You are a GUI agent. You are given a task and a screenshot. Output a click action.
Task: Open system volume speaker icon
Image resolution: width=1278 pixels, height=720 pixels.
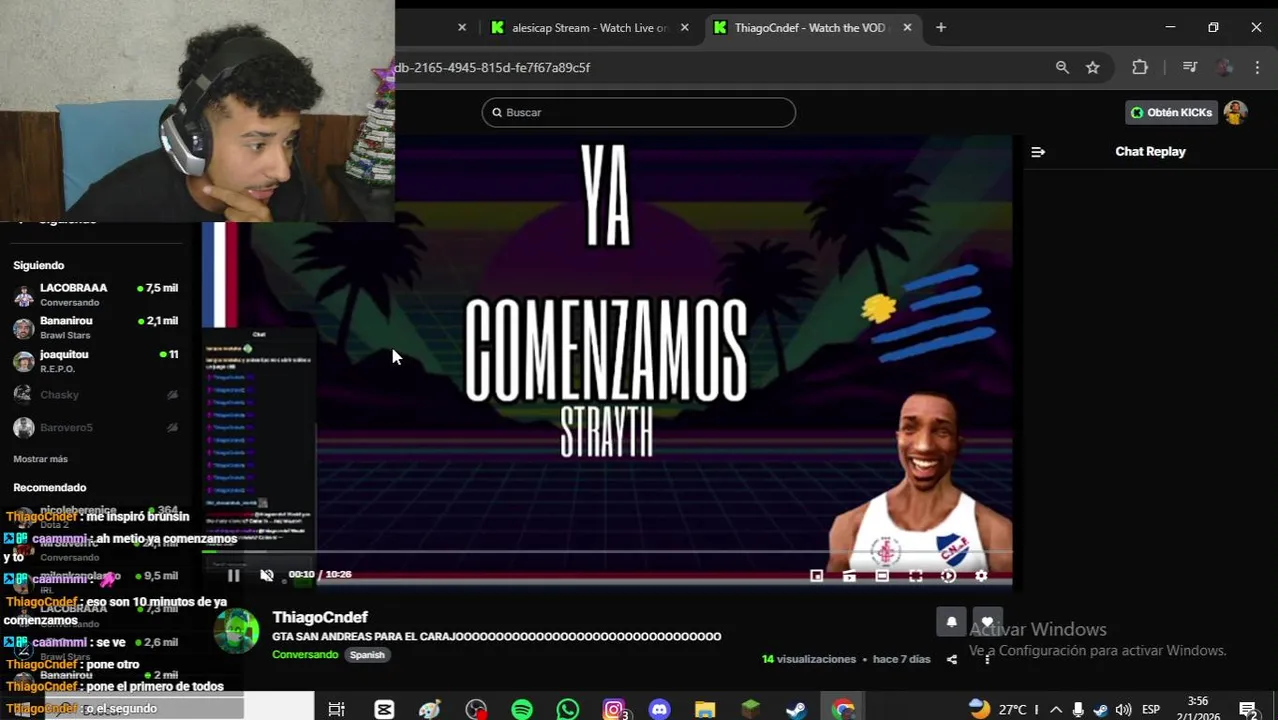point(1123,709)
